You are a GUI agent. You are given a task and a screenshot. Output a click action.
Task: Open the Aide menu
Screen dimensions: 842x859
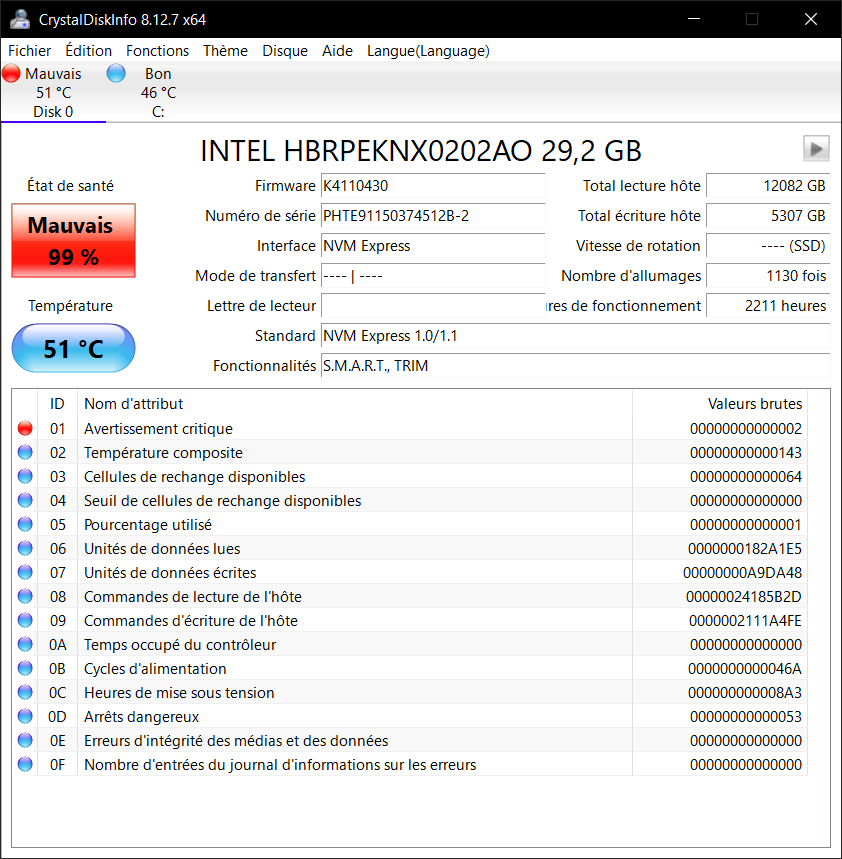337,51
